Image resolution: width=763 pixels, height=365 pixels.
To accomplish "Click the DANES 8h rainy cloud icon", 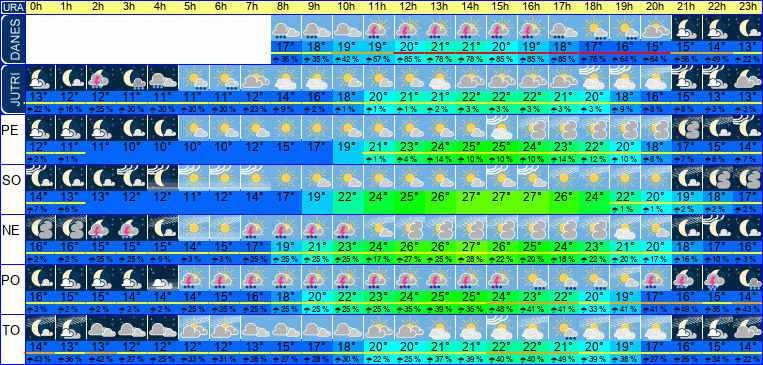I will [286, 28].
